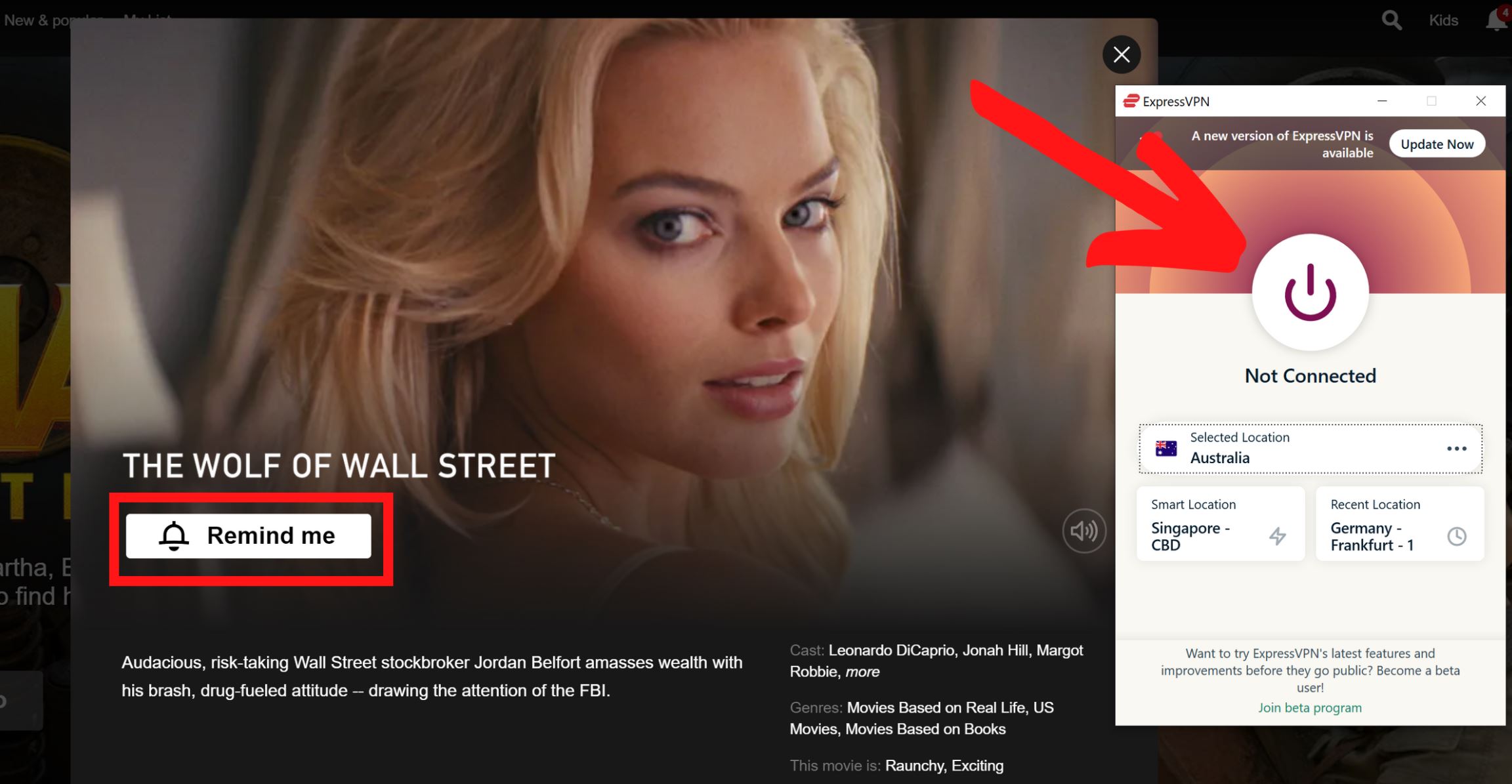Screen dimensions: 1512x784
Task: Minimize the ExpressVPN window
Action: point(1382,101)
